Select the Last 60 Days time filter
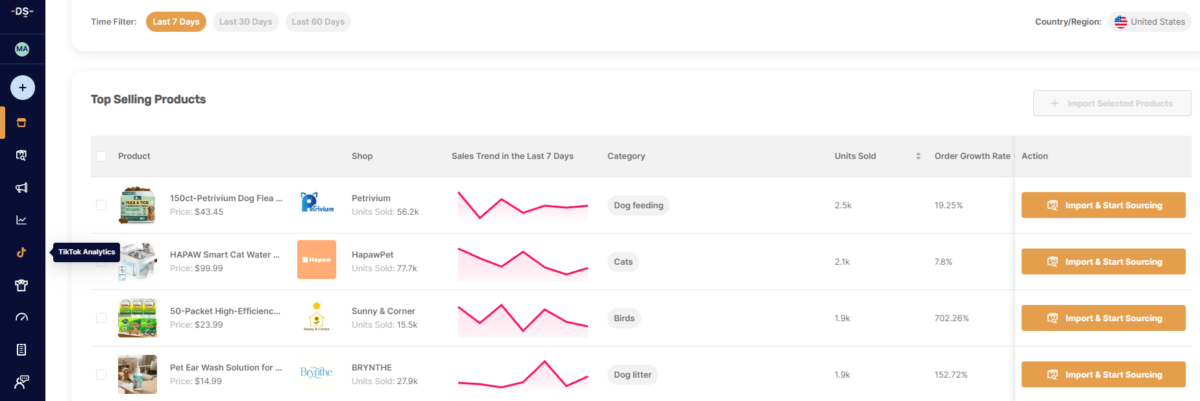The image size is (1200, 401). 318,22
